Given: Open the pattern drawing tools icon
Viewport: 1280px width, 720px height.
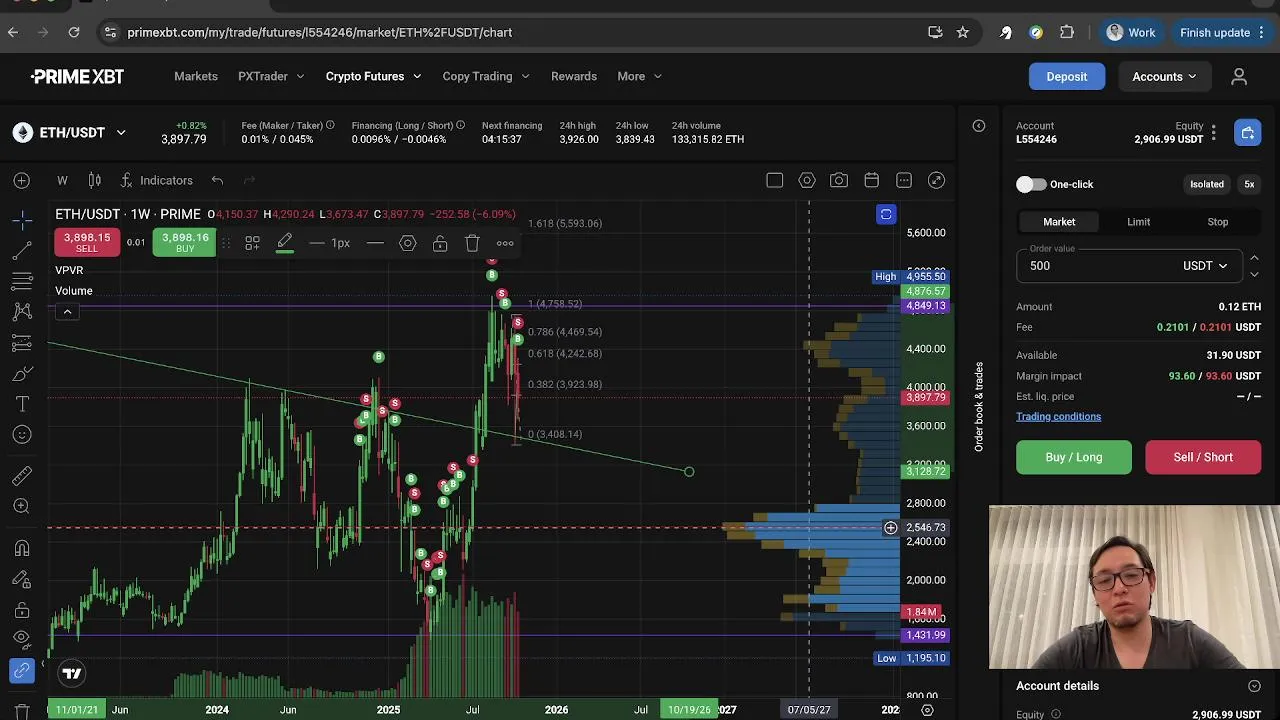Looking at the screenshot, I should [22, 312].
